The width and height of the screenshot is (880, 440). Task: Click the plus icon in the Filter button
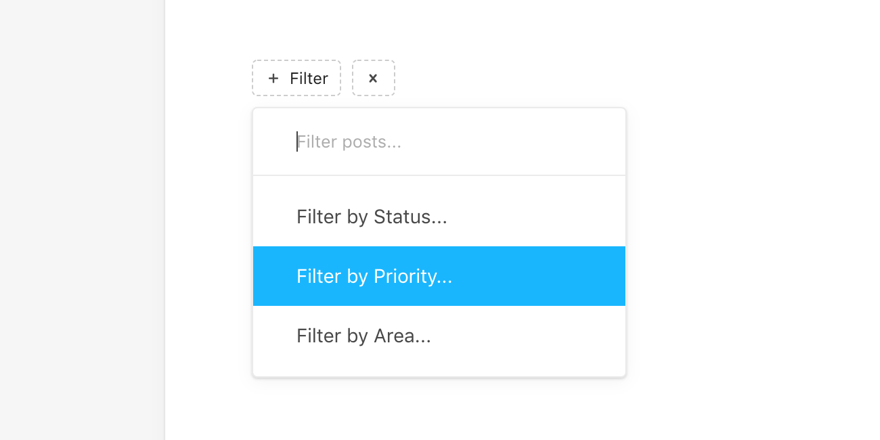273,78
